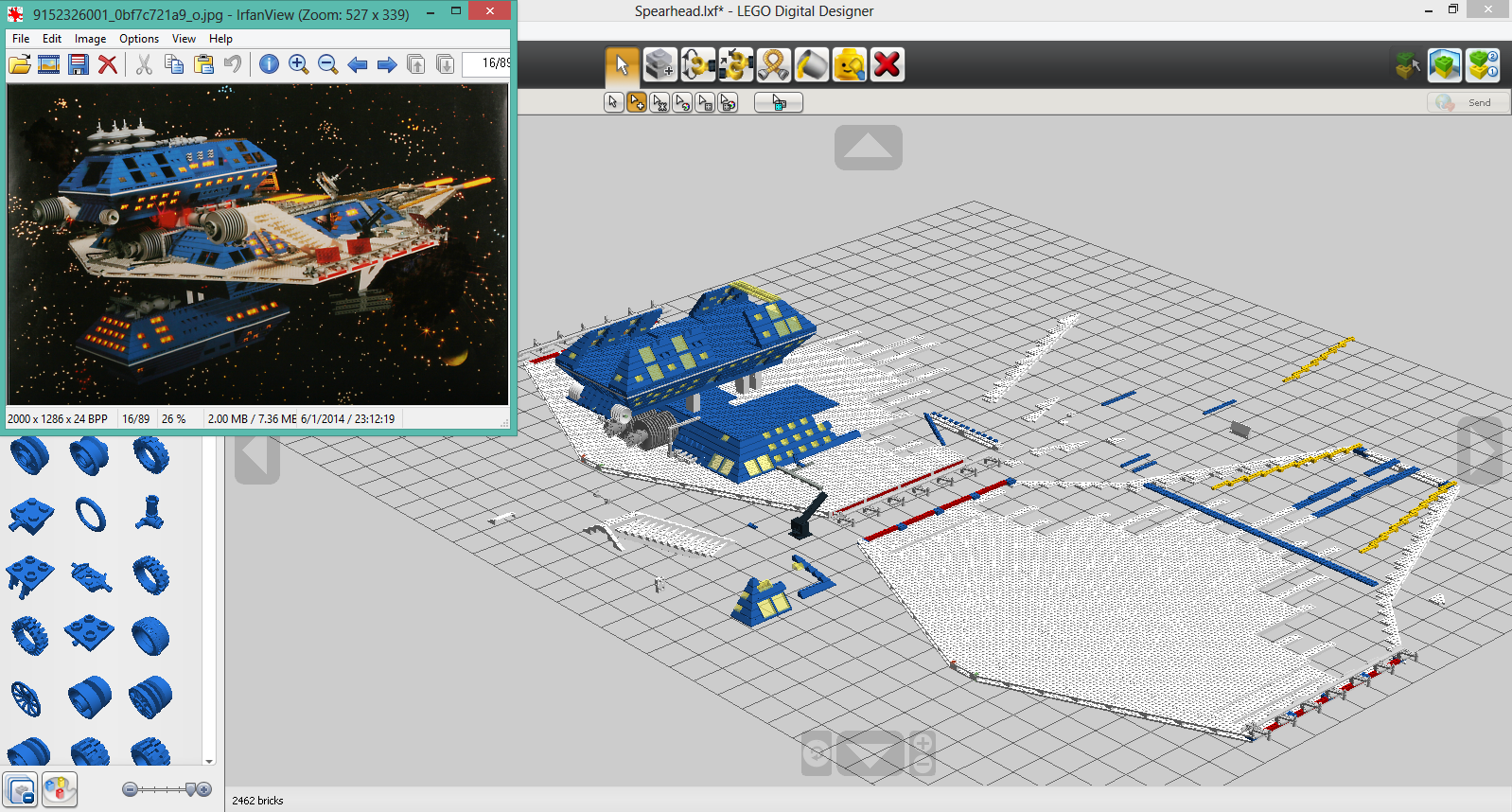Click the IrfanView Paste clipboard icon
The height and width of the screenshot is (812, 1512).
(x=203, y=64)
